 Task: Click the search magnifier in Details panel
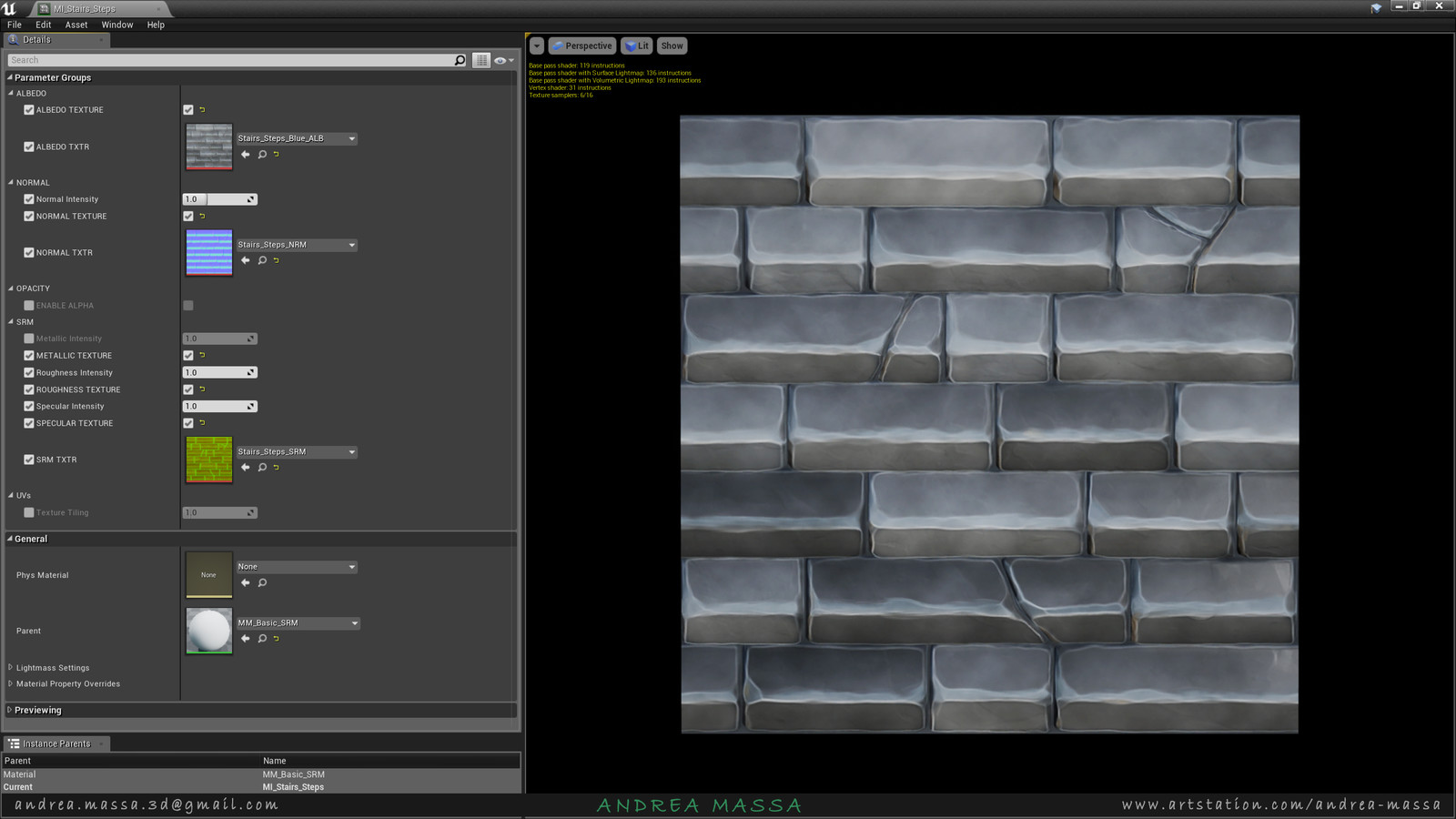point(460,60)
